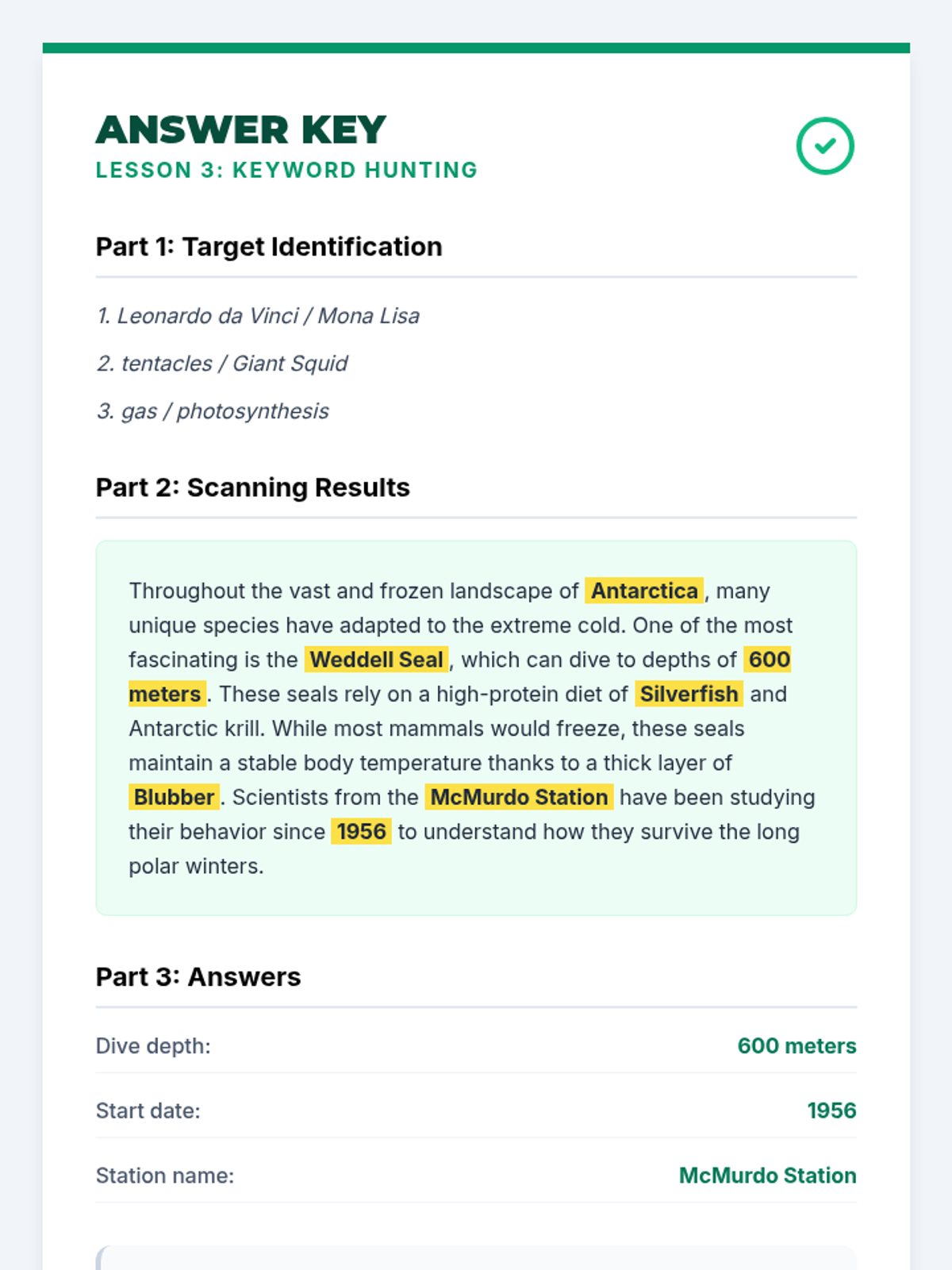The image size is (952, 1270).
Task: Click the highlighted Antarctica keyword
Action: pyautogui.click(x=644, y=591)
